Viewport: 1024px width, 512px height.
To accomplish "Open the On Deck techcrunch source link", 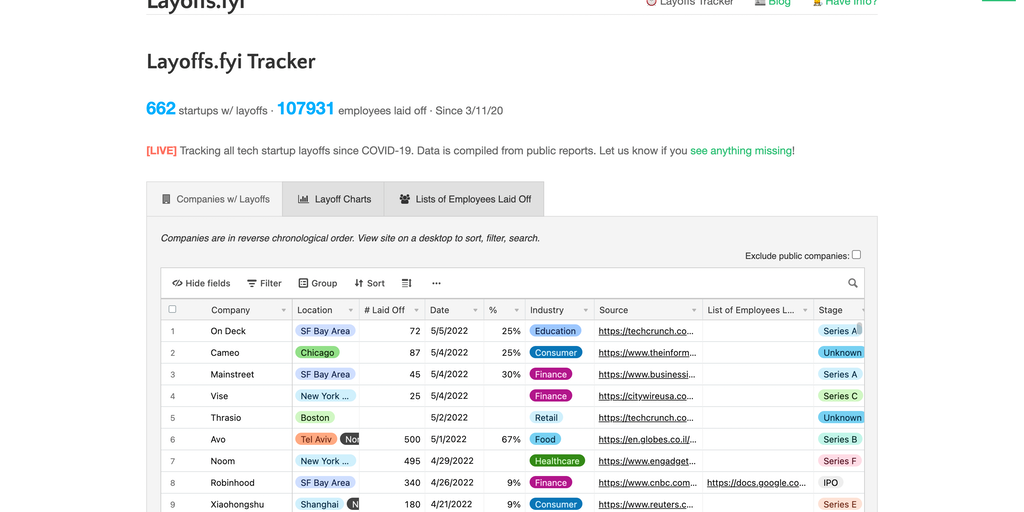I will (x=647, y=331).
